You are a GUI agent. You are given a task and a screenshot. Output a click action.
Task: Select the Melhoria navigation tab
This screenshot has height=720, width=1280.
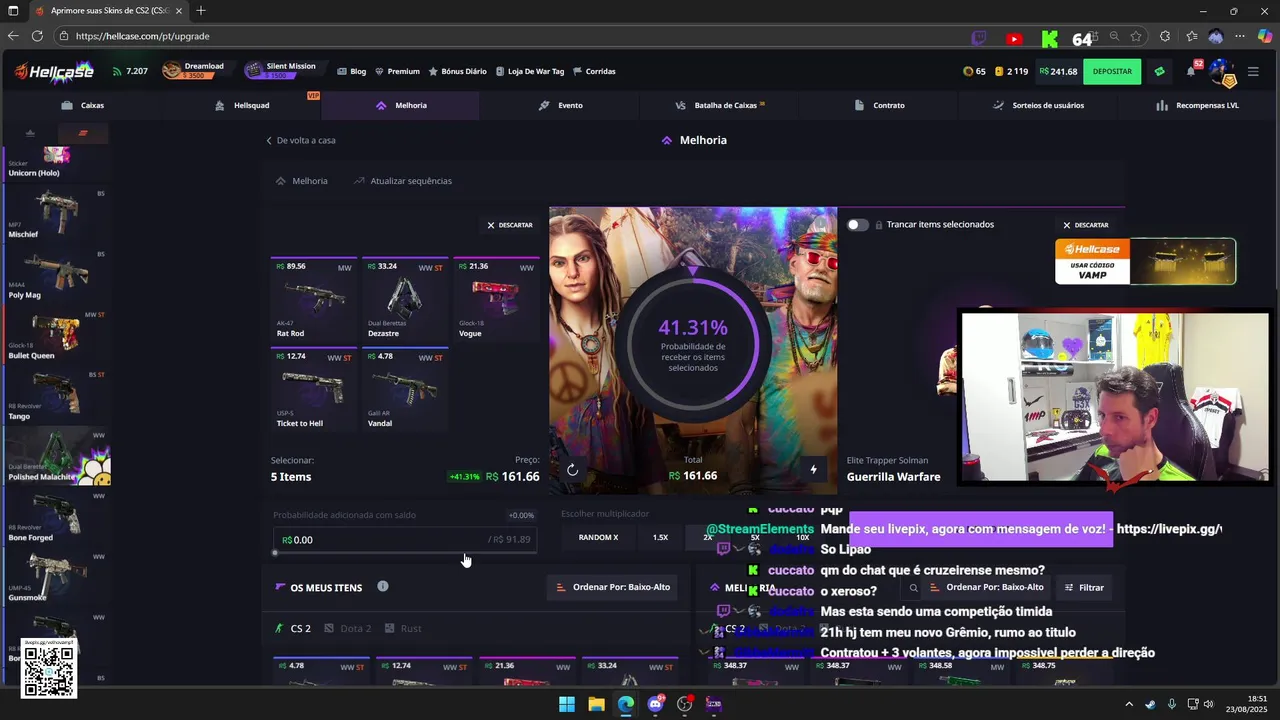[x=401, y=105]
